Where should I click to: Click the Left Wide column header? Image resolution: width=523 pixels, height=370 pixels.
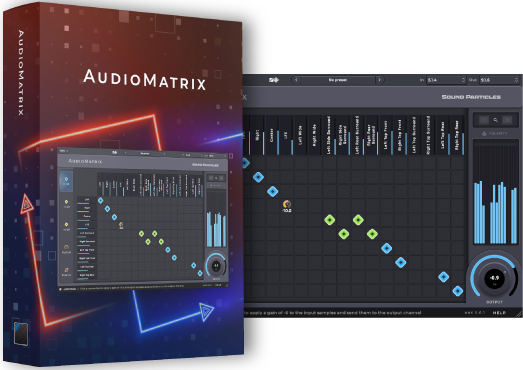301,135
